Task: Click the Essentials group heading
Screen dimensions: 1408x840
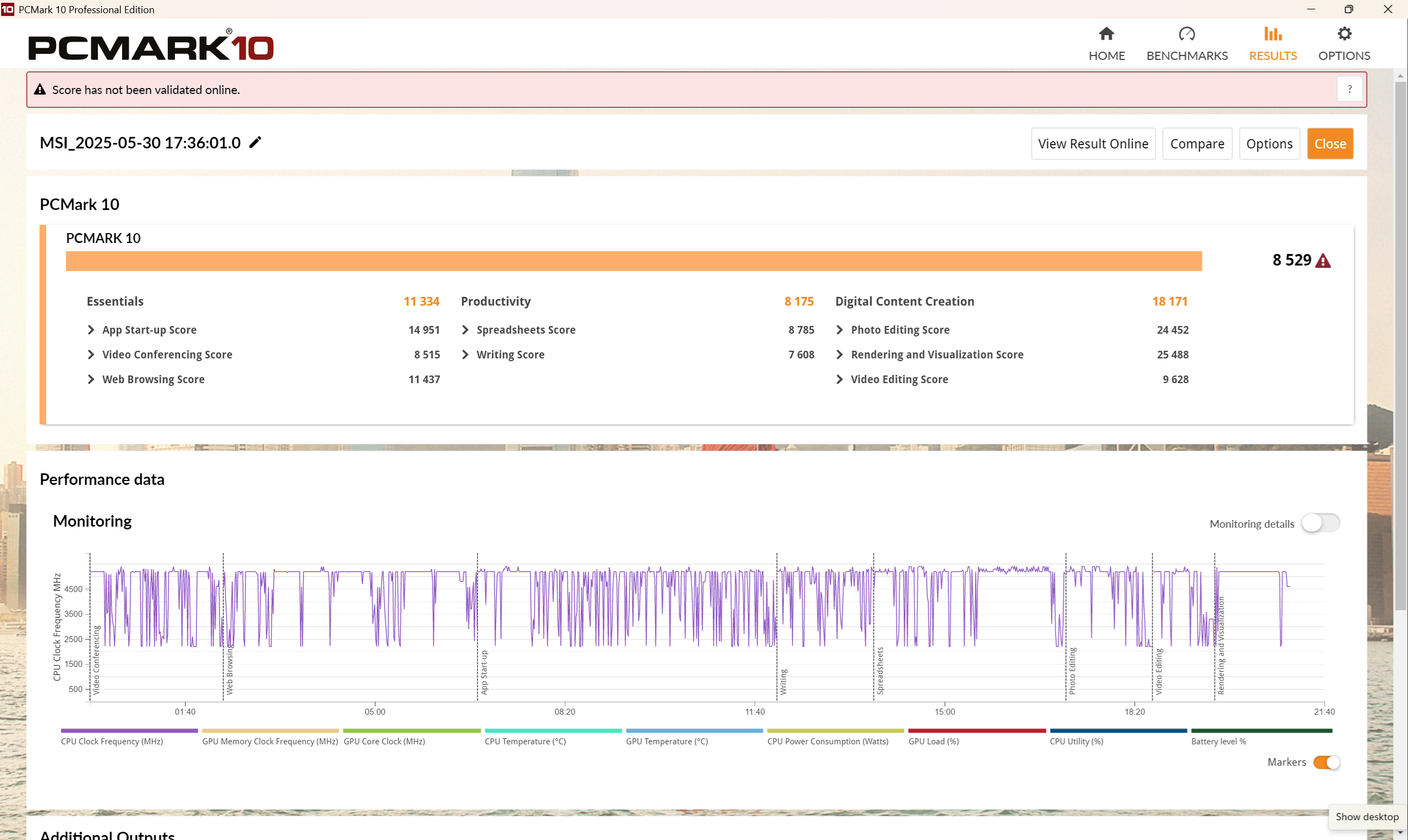Action: (115, 302)
